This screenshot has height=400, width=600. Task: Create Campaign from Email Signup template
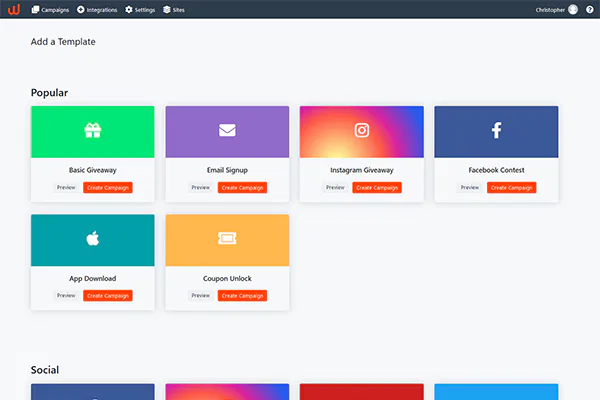coord(243,187)
